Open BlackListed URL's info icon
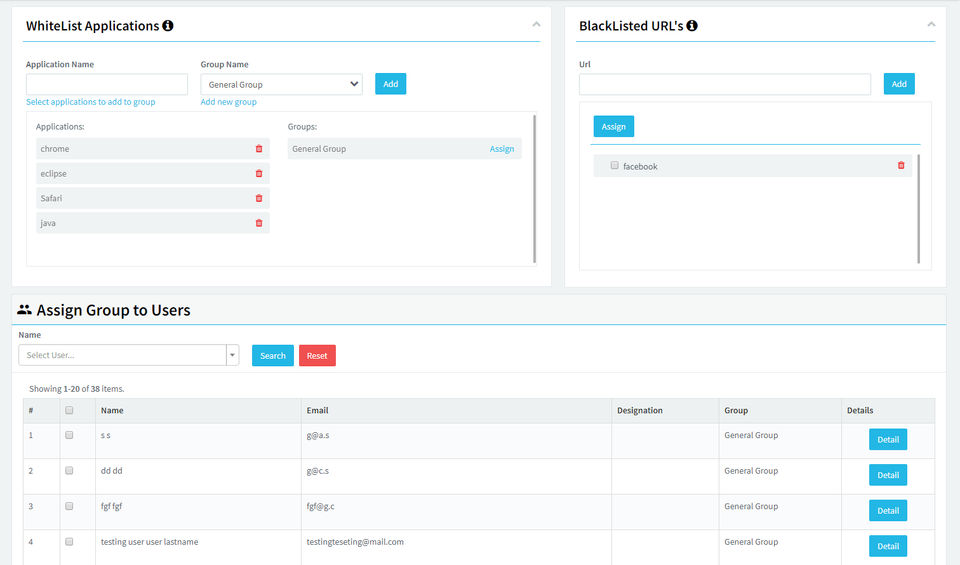 (692, 26)
